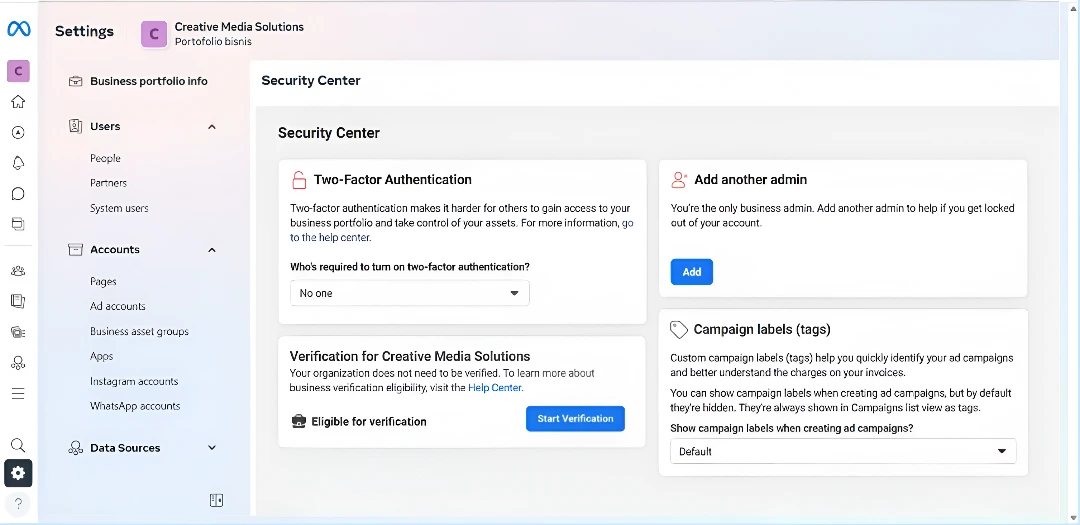Click the Users section badge icon

pyautogui.click(x=76, y=126)
